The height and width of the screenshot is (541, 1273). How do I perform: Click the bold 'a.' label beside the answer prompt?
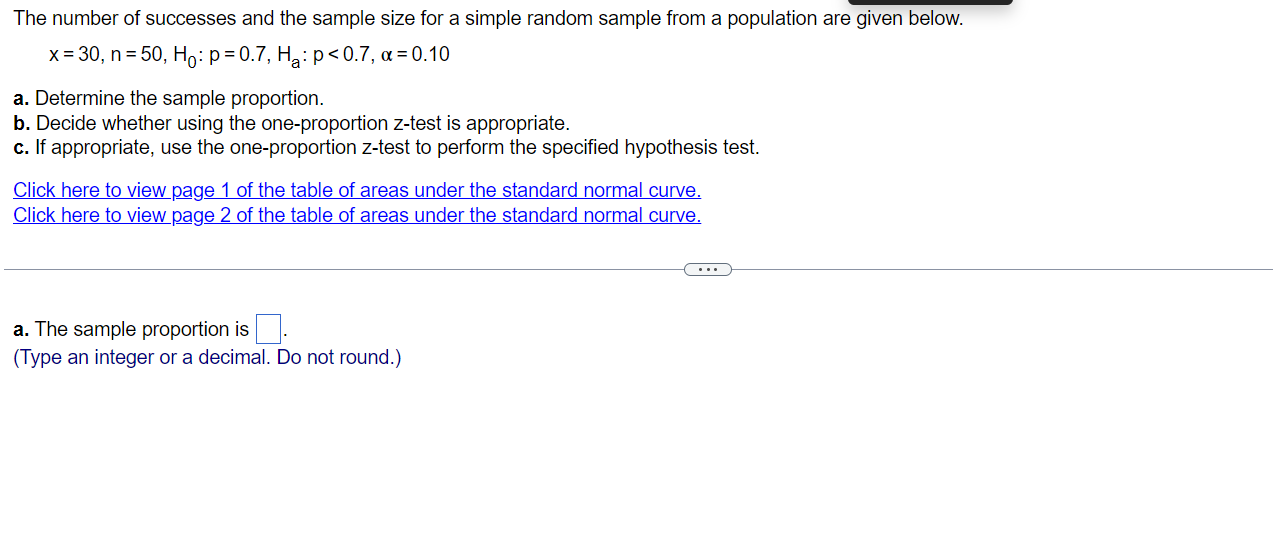(x=22, y=329)
